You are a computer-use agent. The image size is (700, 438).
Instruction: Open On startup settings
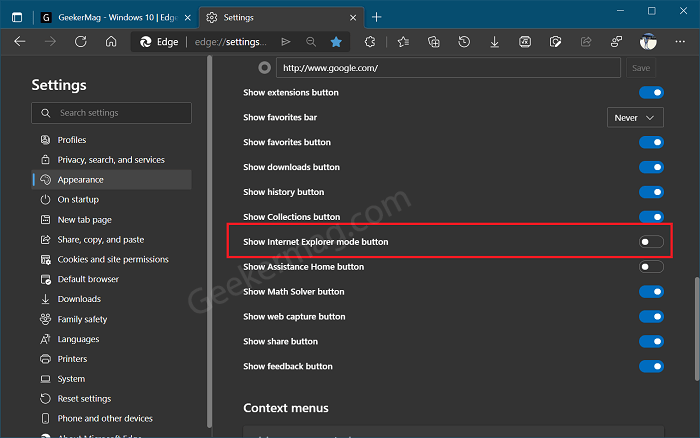point(112,200)
